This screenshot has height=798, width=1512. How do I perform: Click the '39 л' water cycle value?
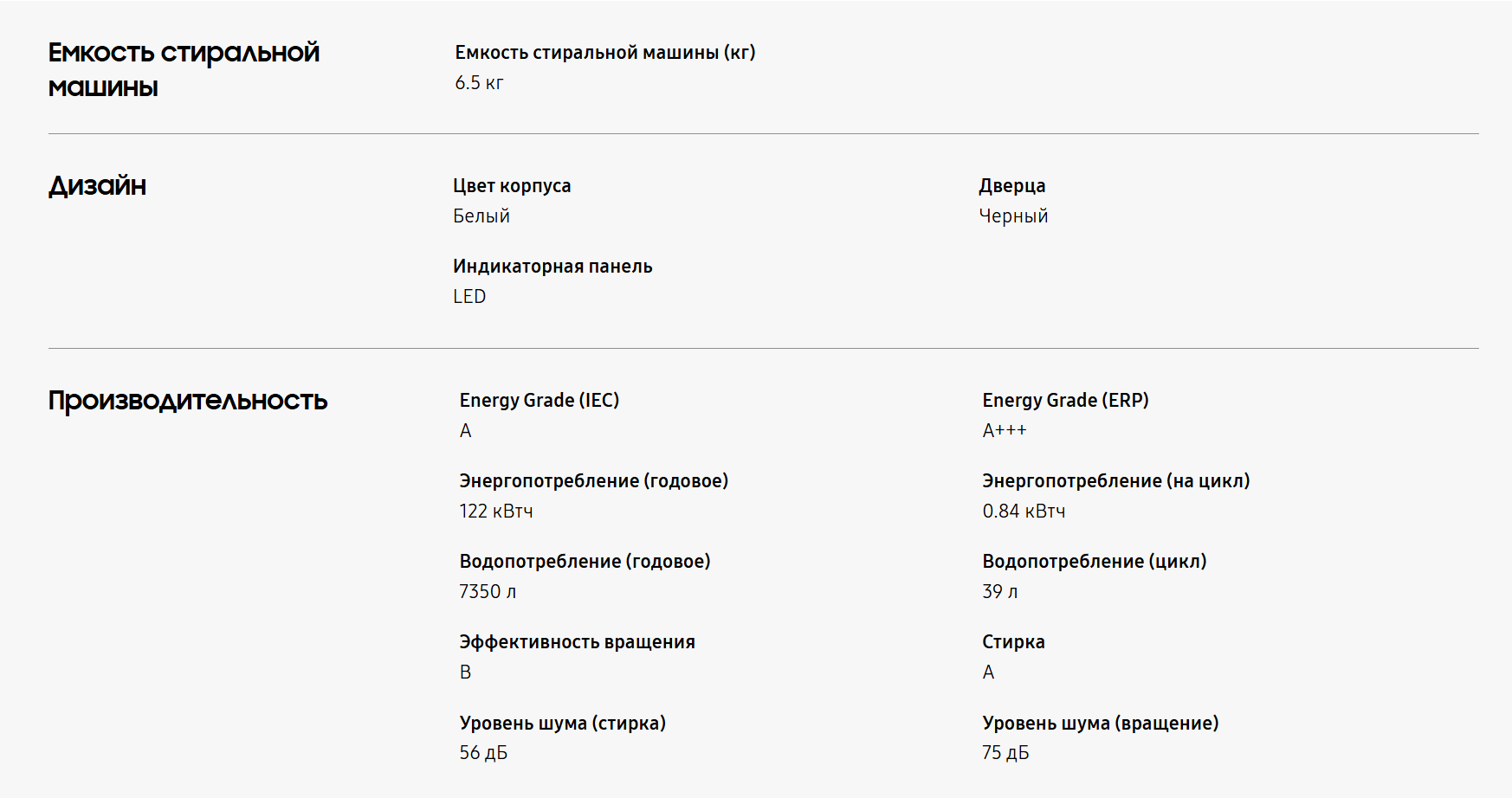(x=999, y=592)
